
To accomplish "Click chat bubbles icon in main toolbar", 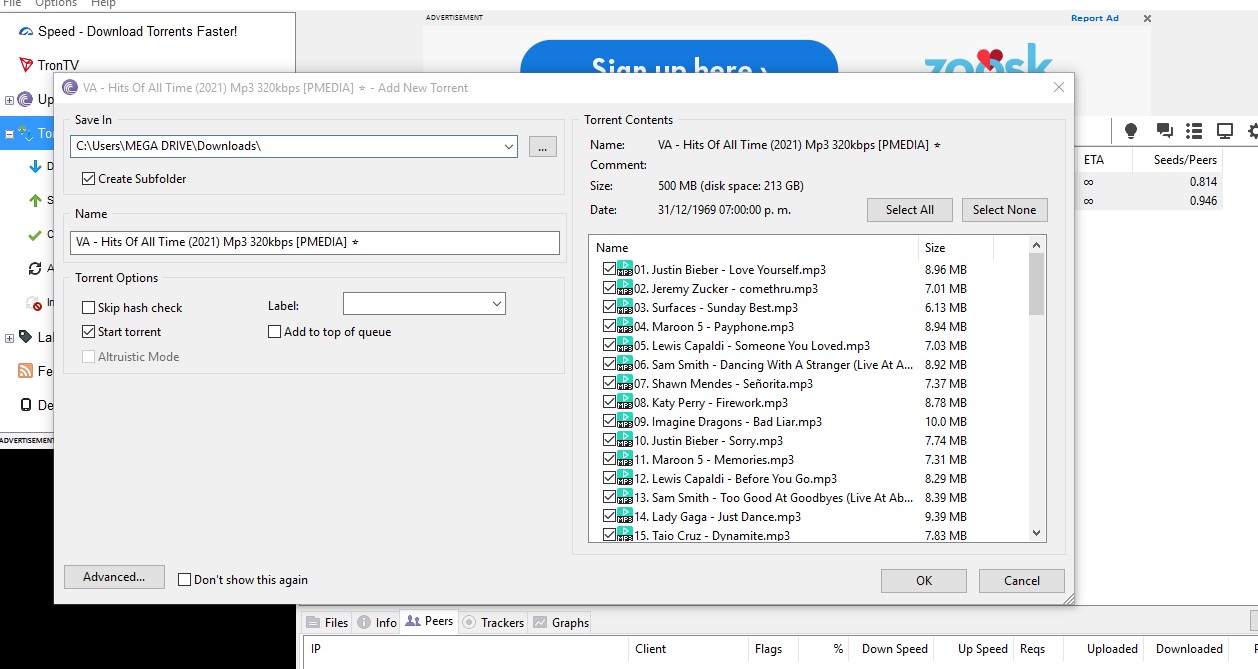I will [x=1164, y=131].
